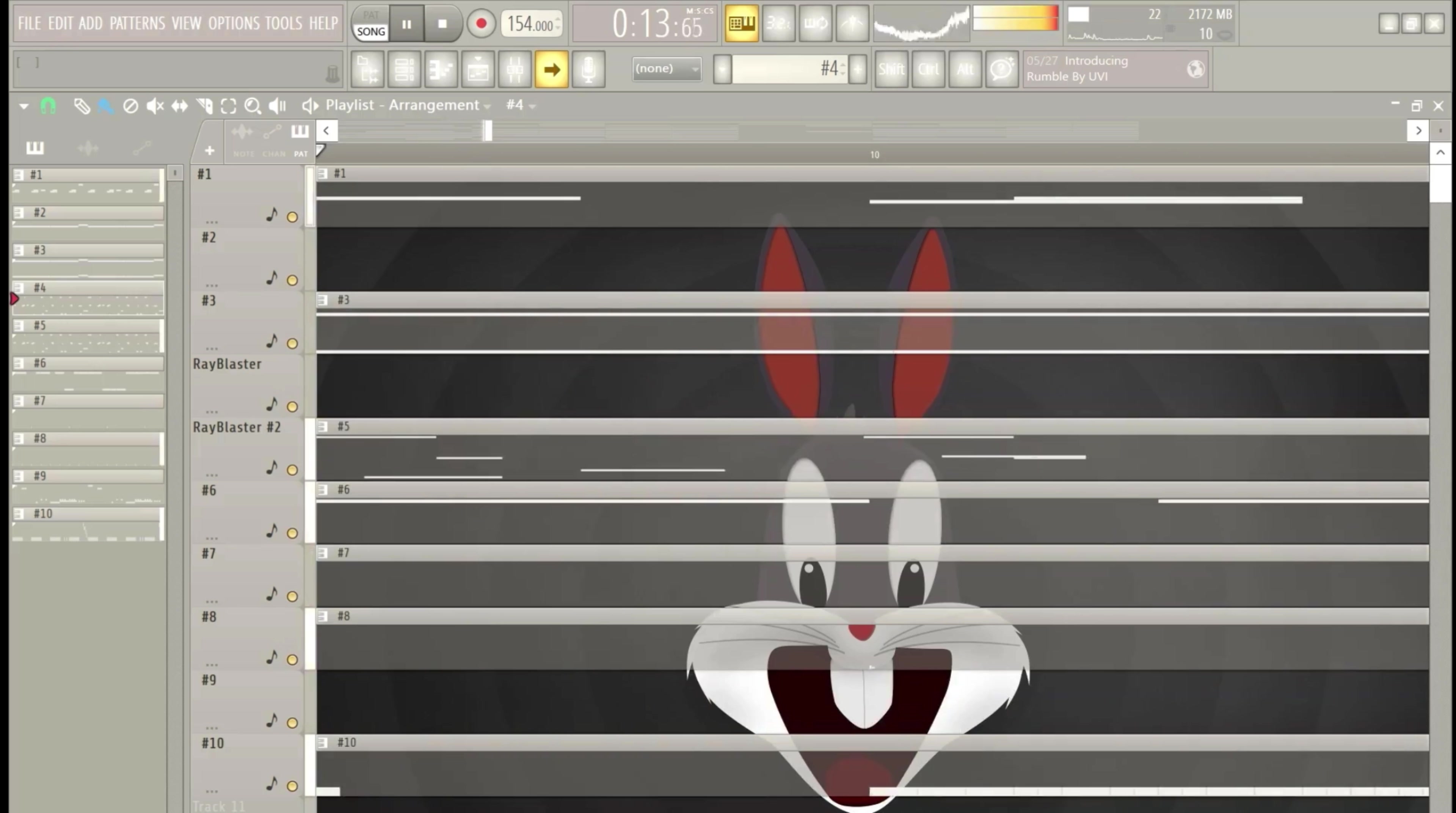Screen dimensions: 1456x813
Task: Select the Playback speaker tool
Action: [278, 106]
